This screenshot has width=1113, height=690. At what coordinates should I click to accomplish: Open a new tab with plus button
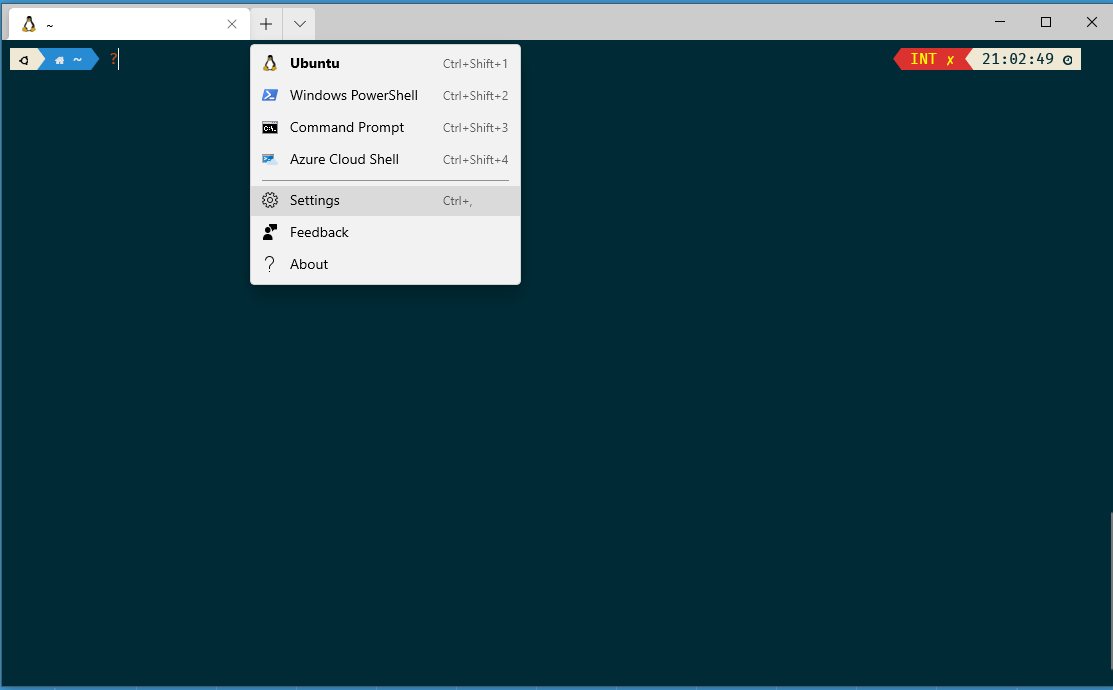(266, 24)
